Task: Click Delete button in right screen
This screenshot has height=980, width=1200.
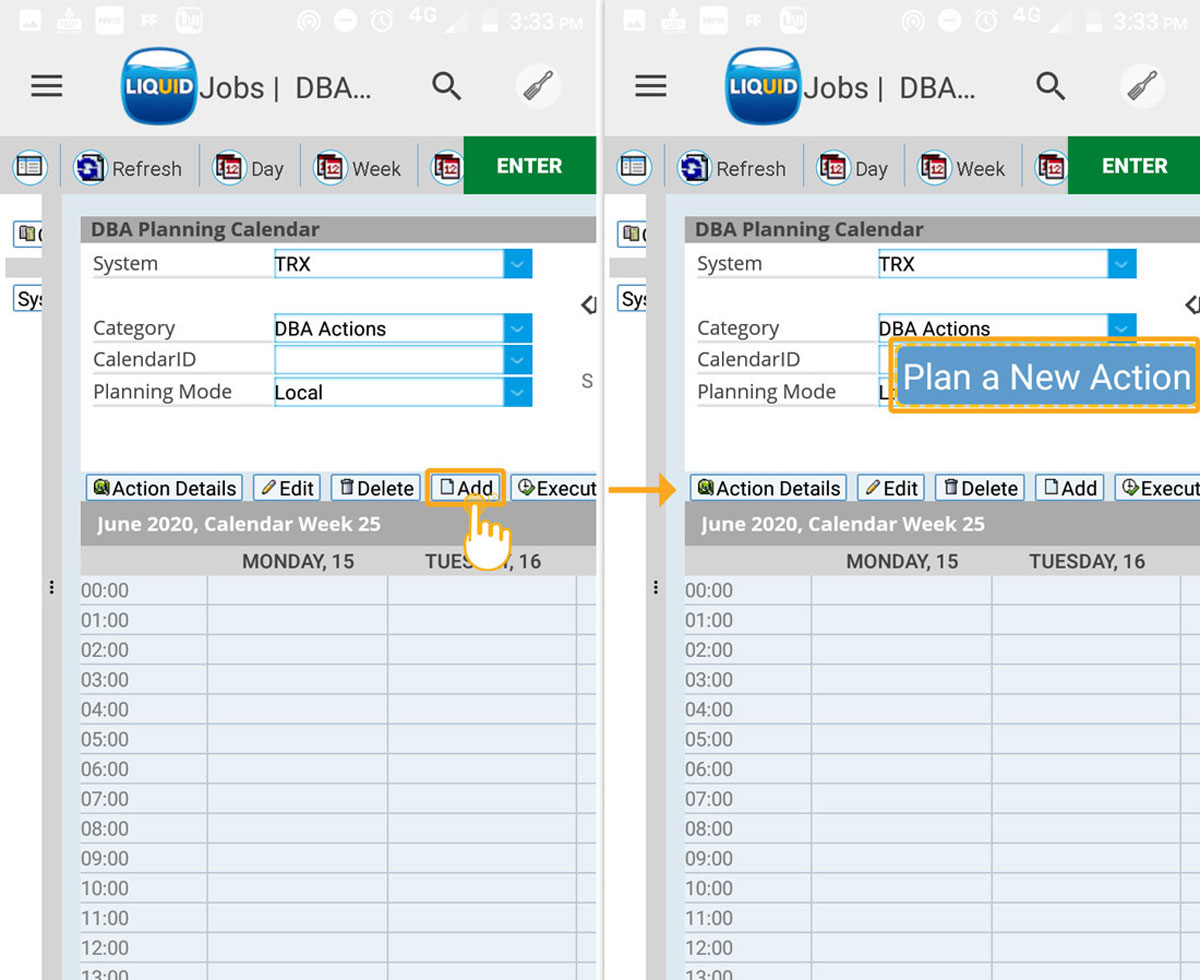Action: tap(979, 488)
